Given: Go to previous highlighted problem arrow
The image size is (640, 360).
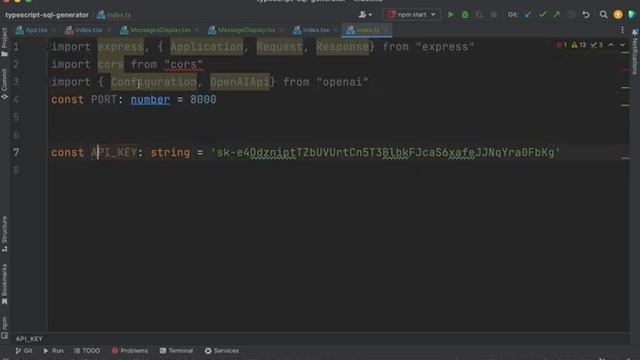Looking at the screenshot, I should click(611, 45).
